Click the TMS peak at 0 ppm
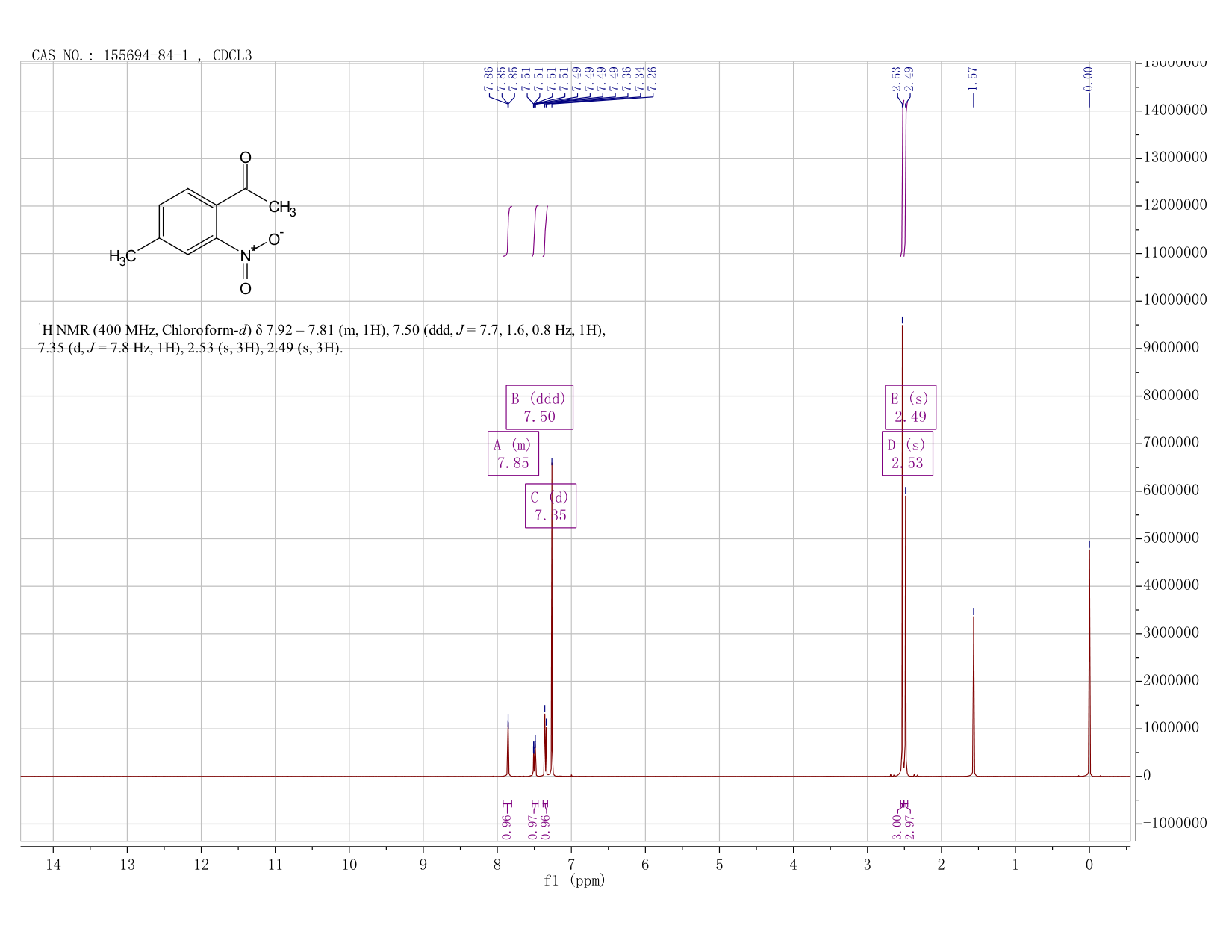 pos(1089,663)
